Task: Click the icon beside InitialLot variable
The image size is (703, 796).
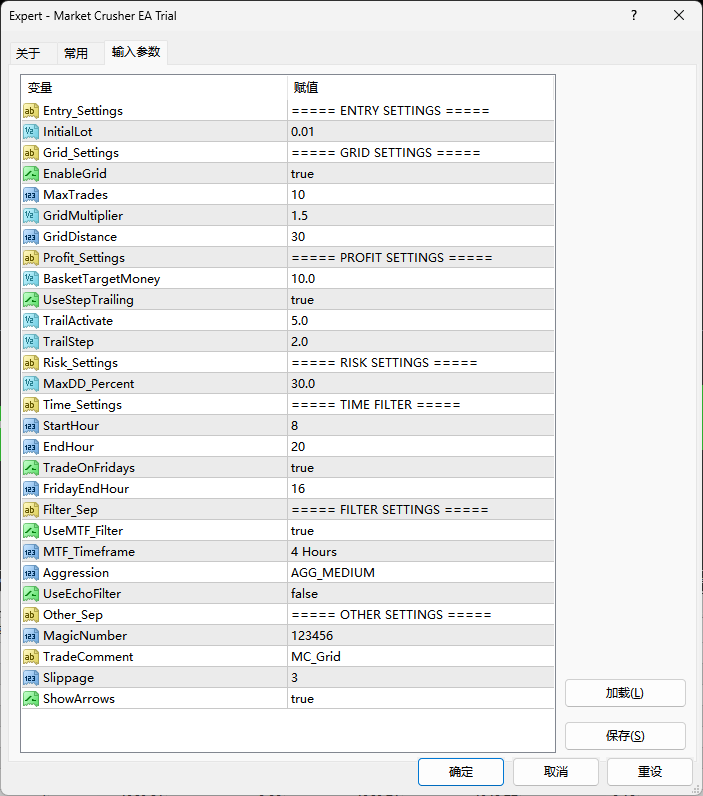Action: (x=30, y=132)
